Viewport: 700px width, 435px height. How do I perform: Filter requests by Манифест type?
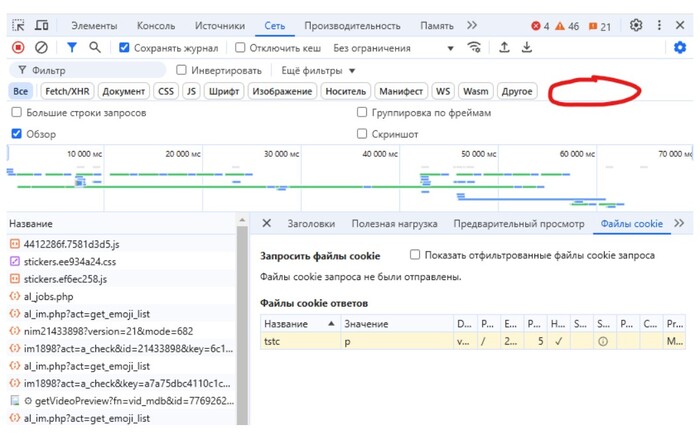point(401,91)
